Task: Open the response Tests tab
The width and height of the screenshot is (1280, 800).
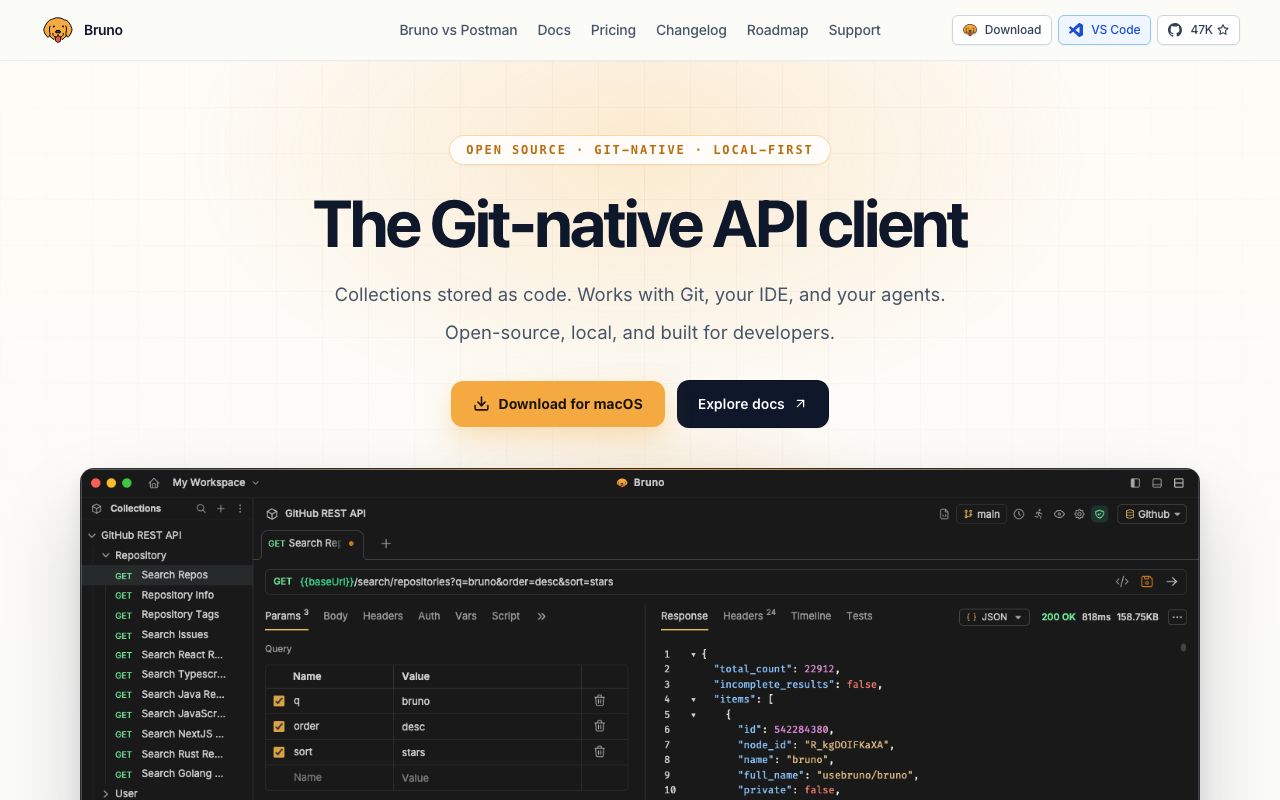Action: pos(859,616)
